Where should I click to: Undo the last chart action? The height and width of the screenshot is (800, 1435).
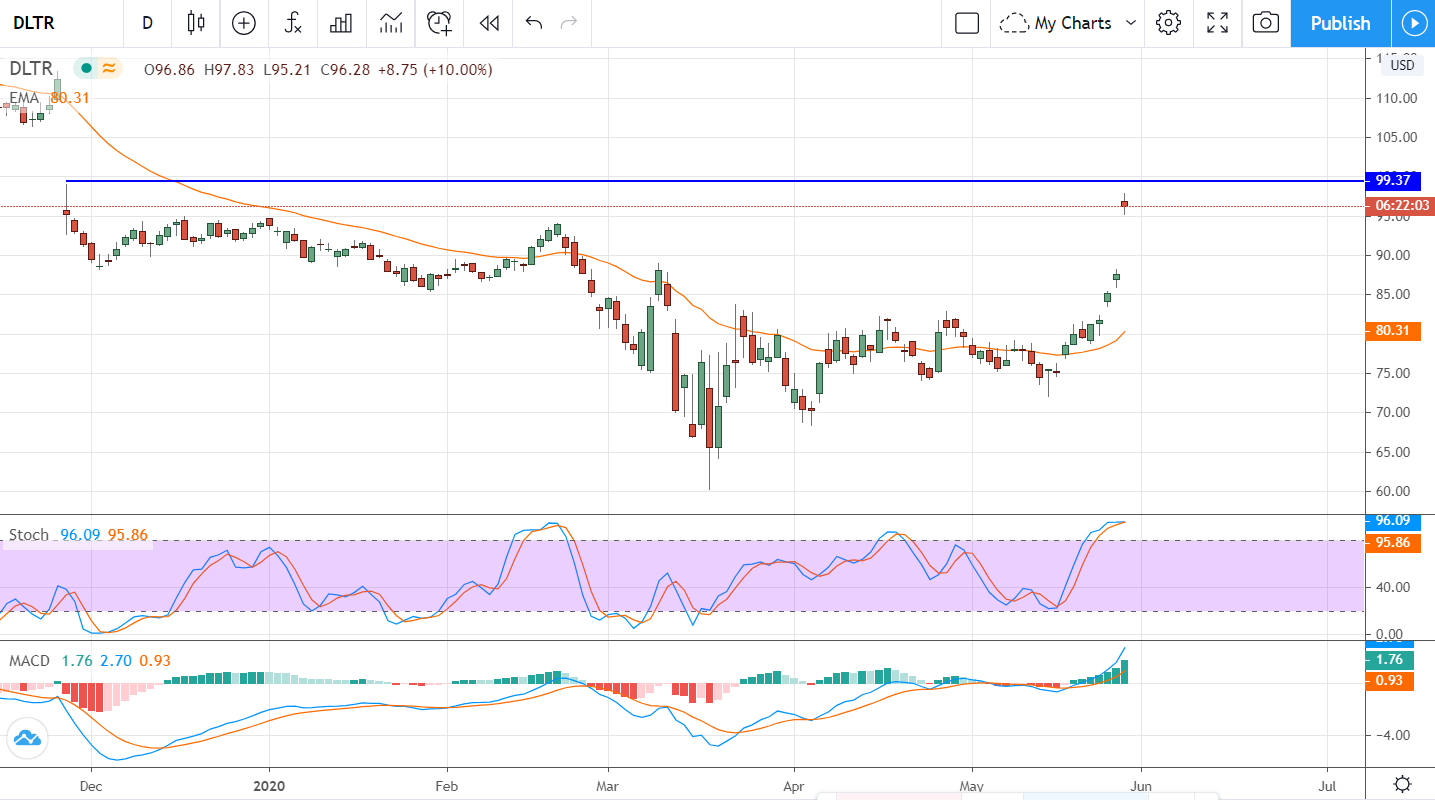pyautogui.click(x=534, y=23)
